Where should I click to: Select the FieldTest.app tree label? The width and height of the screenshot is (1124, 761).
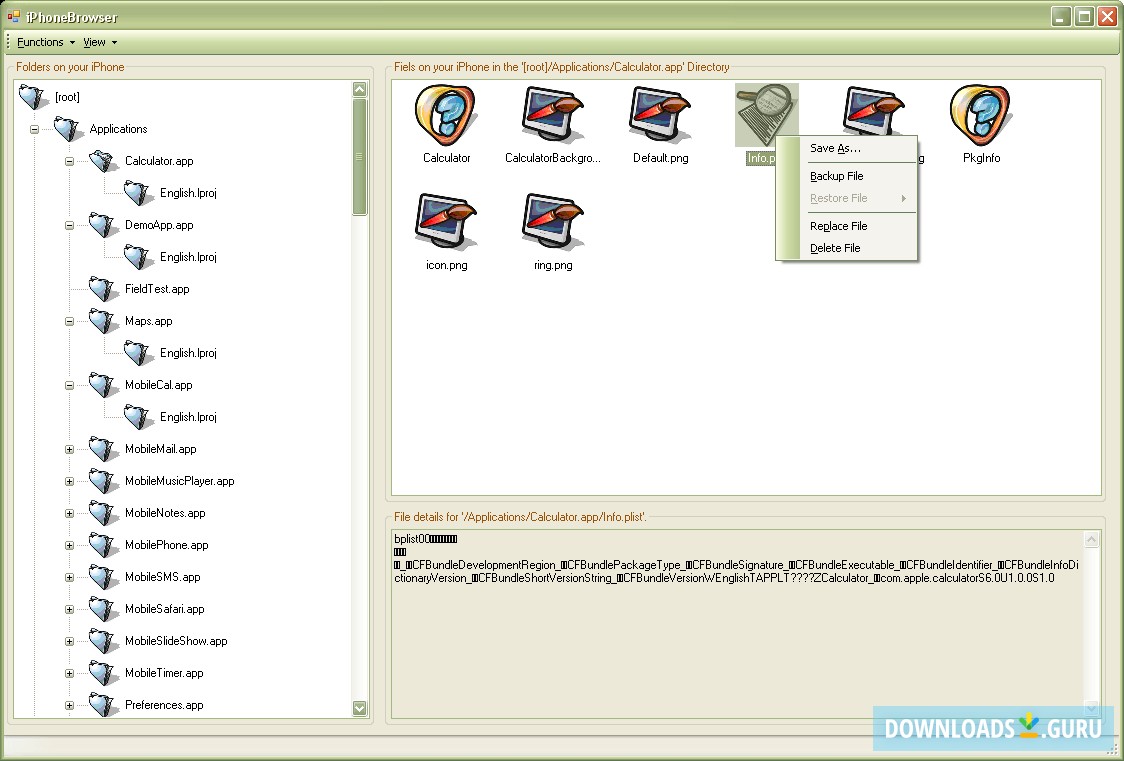click(x=157, y=289)
